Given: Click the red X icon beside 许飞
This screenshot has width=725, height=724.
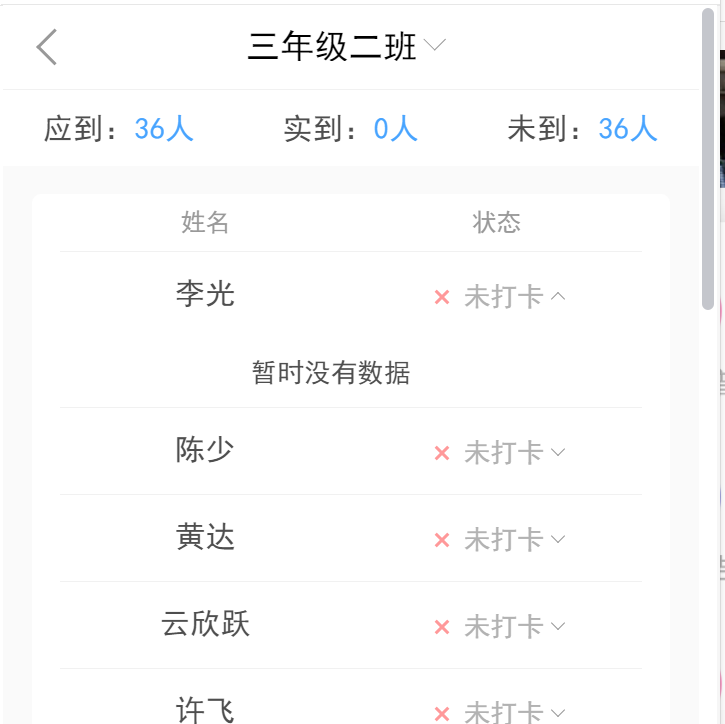Looking at the screenshot, I should (x=442, y=714).
